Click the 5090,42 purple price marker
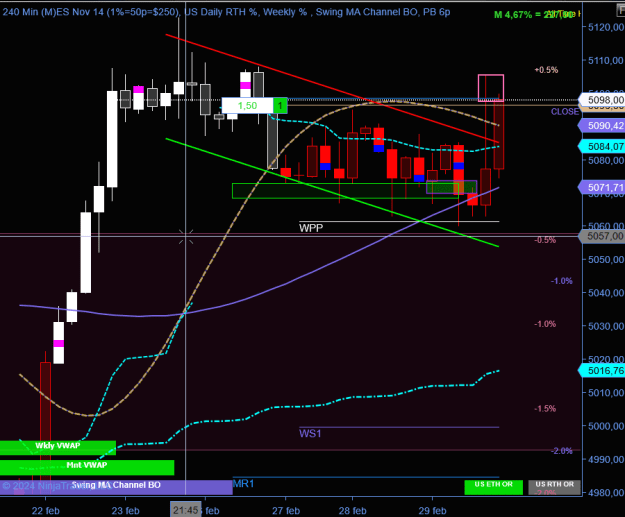The image size is (625, 517). pyautogui.click(x=603, y=126)
